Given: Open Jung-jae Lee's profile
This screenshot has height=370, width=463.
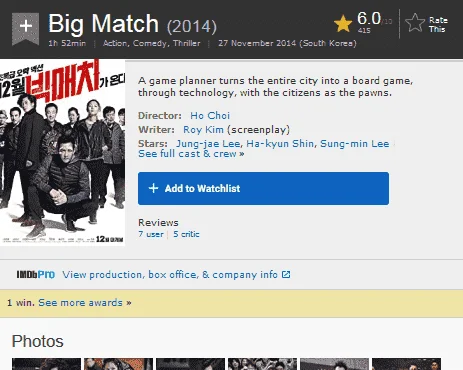Looking at the screenshot, I should pyautogui.click(x=208, y=144).
